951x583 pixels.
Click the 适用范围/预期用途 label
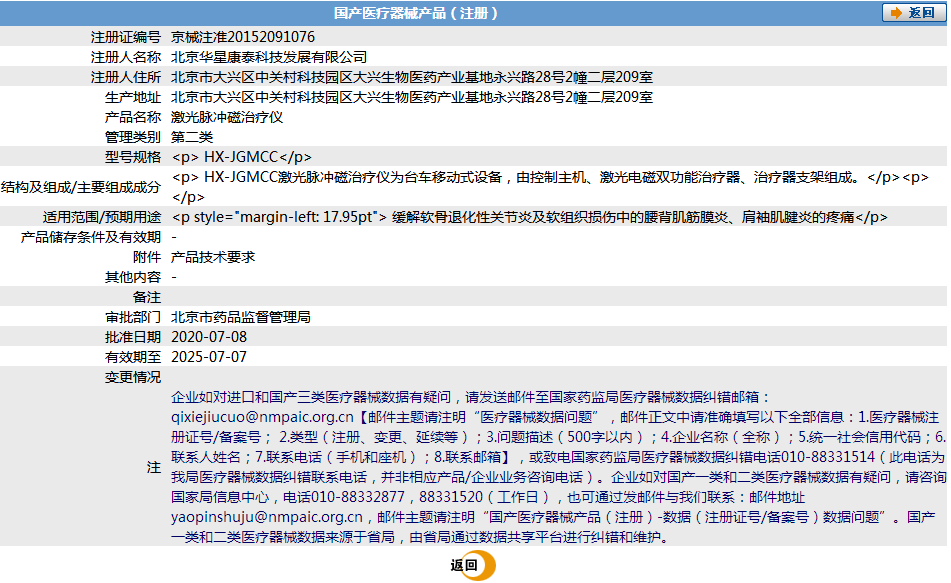click(101, 217)
